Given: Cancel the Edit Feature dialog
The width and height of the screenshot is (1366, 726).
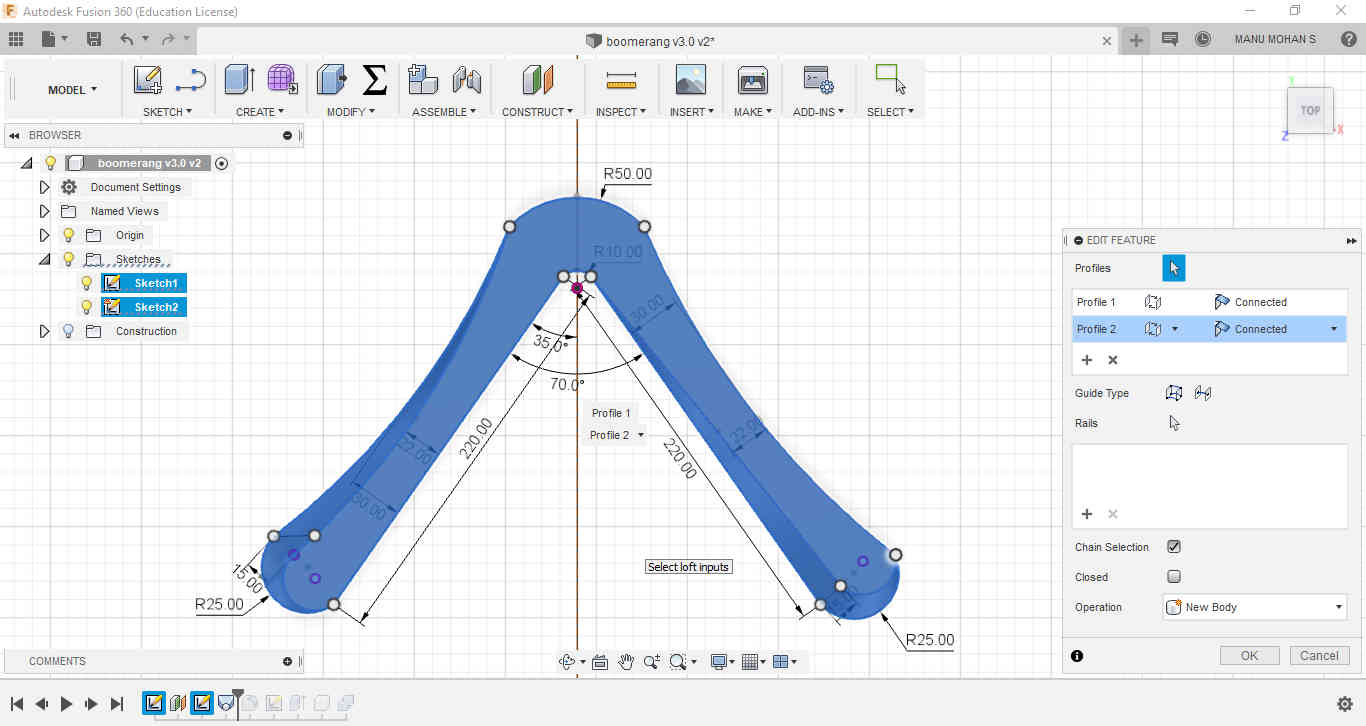Looking at the screenshot, I should click(x=1319, y=656).
